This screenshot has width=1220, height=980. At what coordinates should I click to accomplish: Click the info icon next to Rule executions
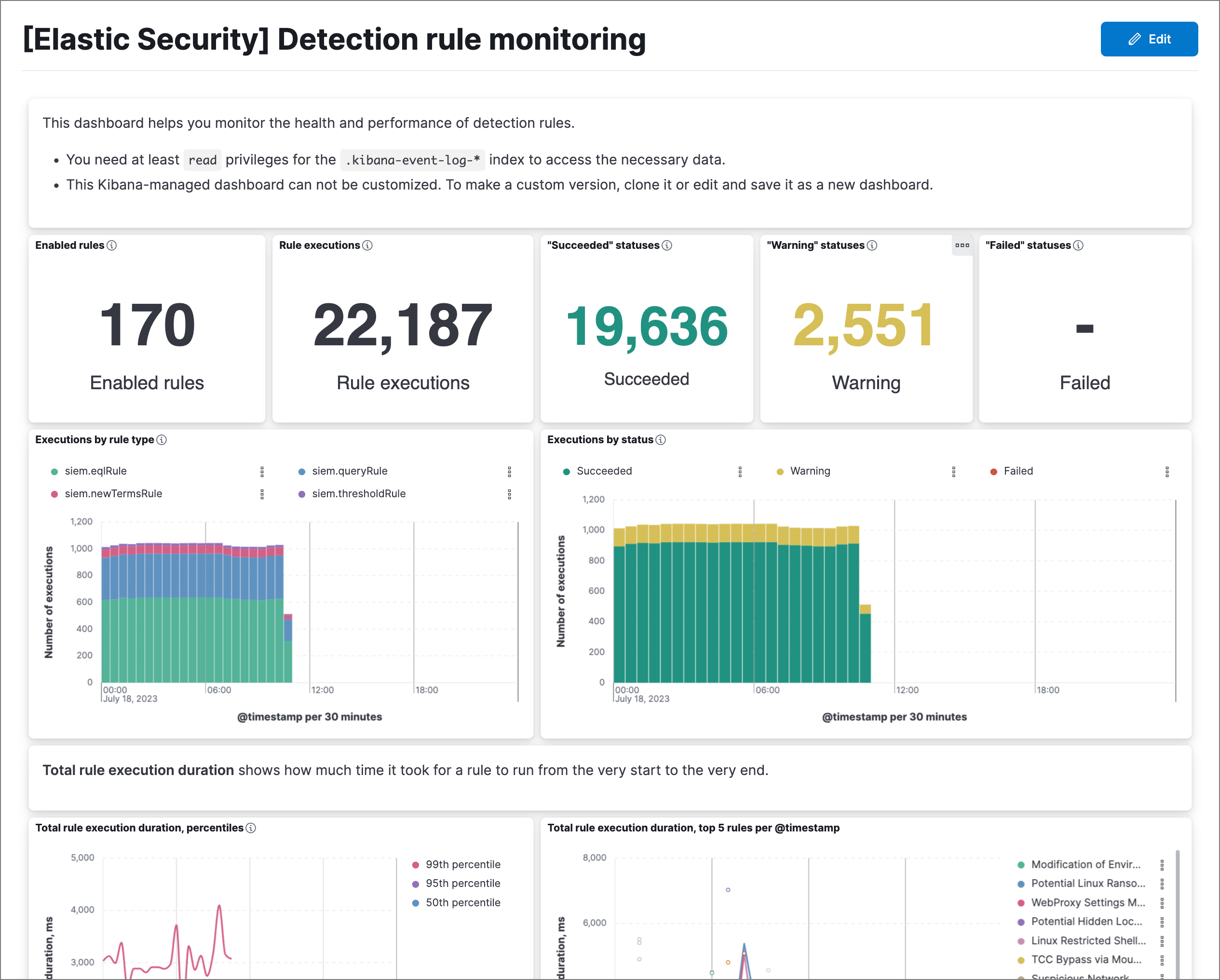367,245
